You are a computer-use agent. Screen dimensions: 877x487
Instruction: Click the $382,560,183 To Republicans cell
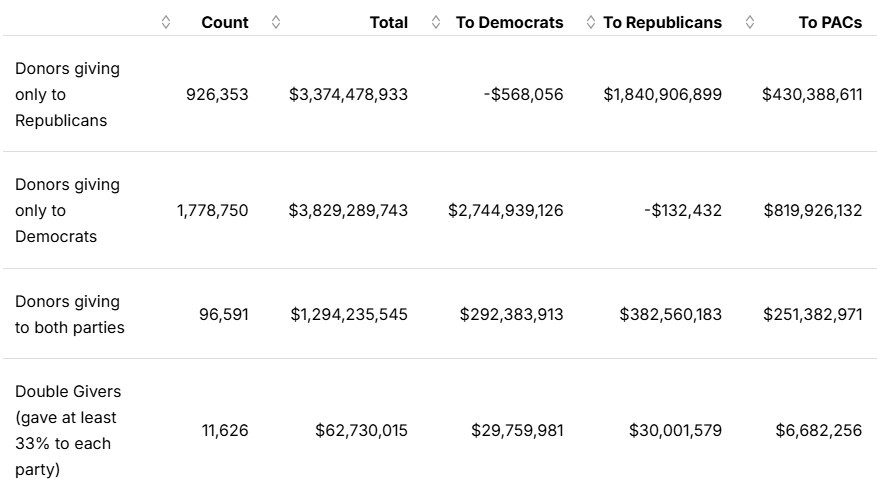pyautogui.click(x=670, y=314)
